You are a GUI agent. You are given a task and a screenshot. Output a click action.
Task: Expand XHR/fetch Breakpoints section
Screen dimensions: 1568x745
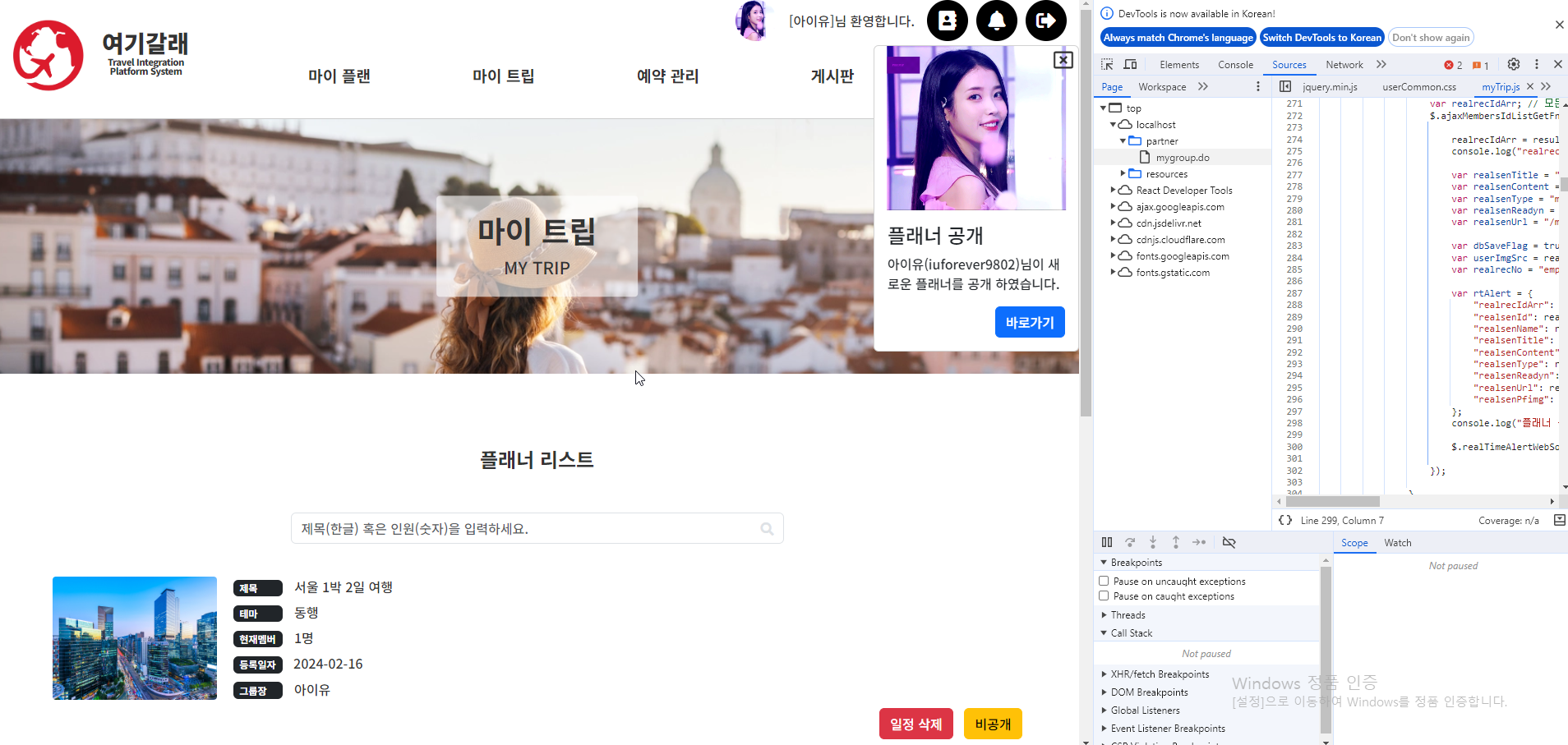coord(1104,674)
